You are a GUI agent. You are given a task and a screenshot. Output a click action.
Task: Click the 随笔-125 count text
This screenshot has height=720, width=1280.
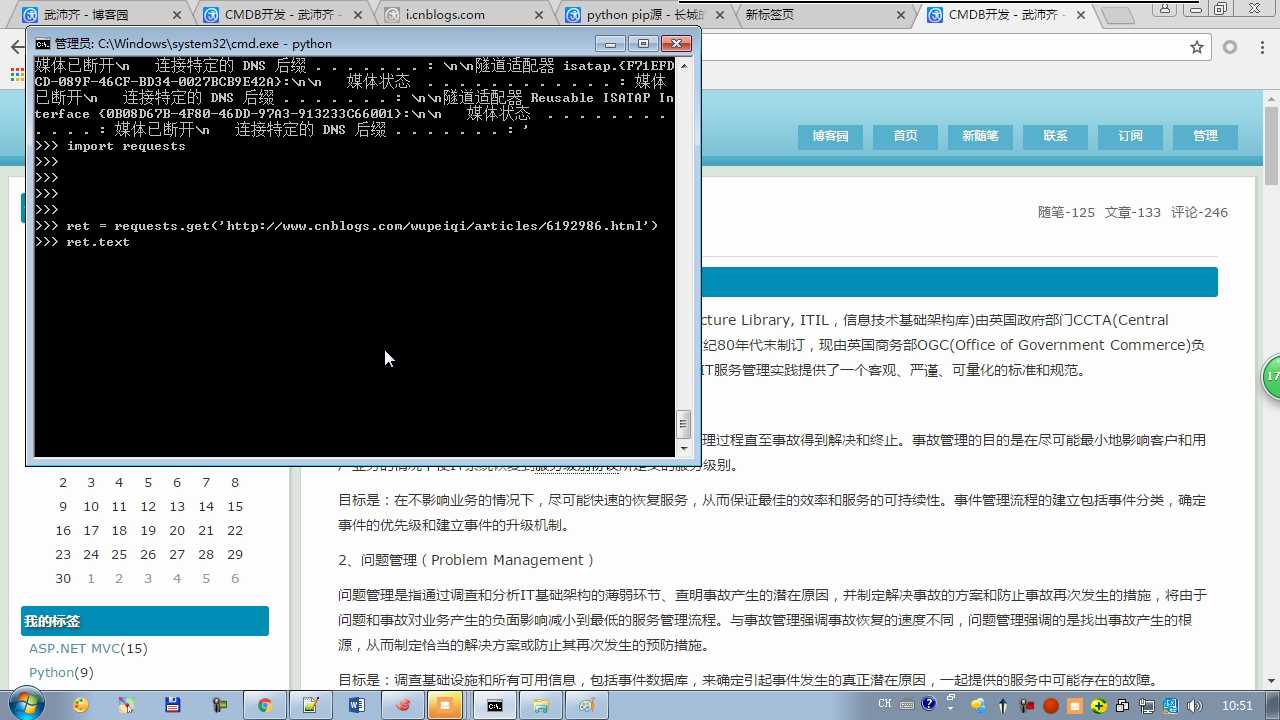(x=1066, y=212)
